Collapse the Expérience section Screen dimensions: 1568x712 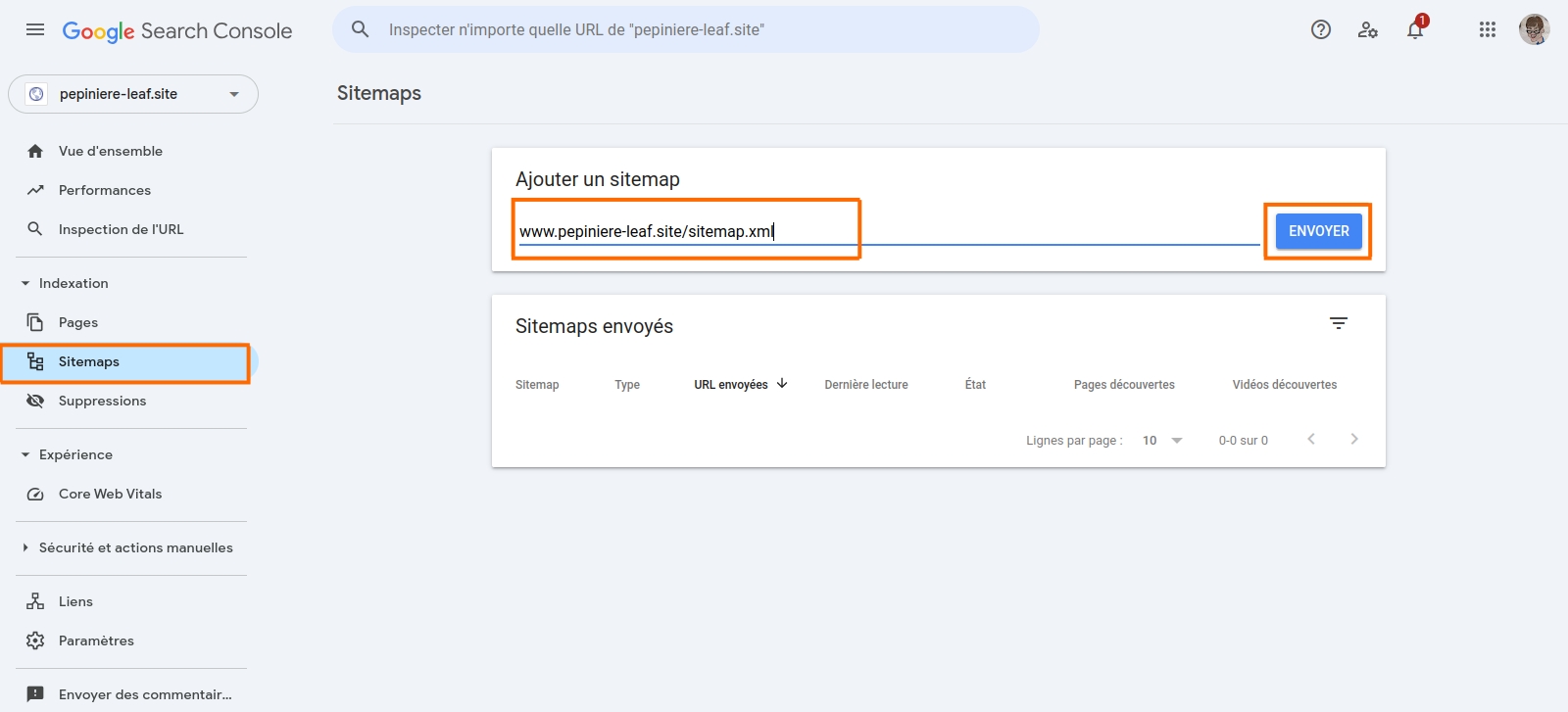[x=67, y=454]
